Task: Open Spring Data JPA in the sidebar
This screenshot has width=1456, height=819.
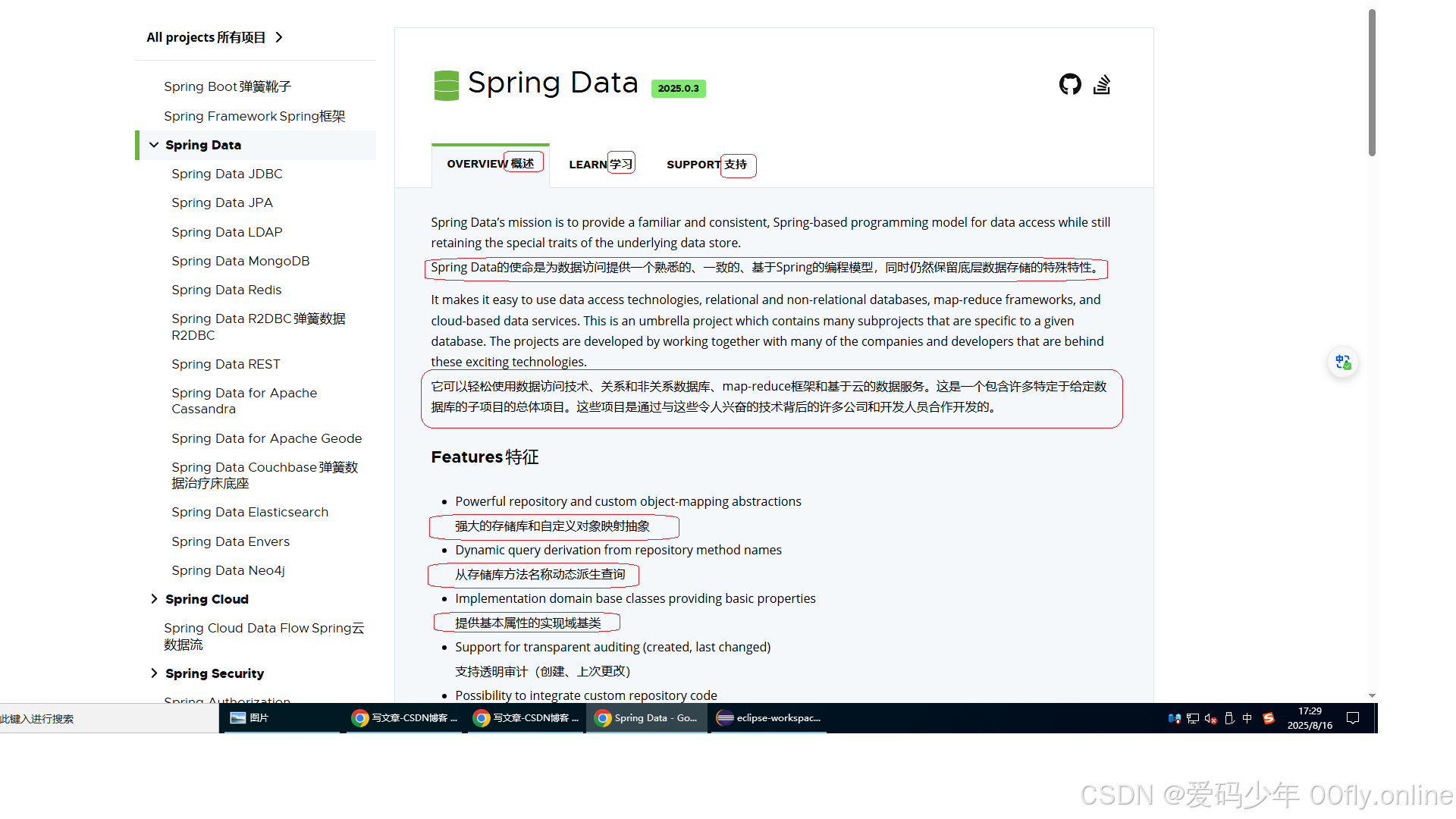Action: [222, 202]
